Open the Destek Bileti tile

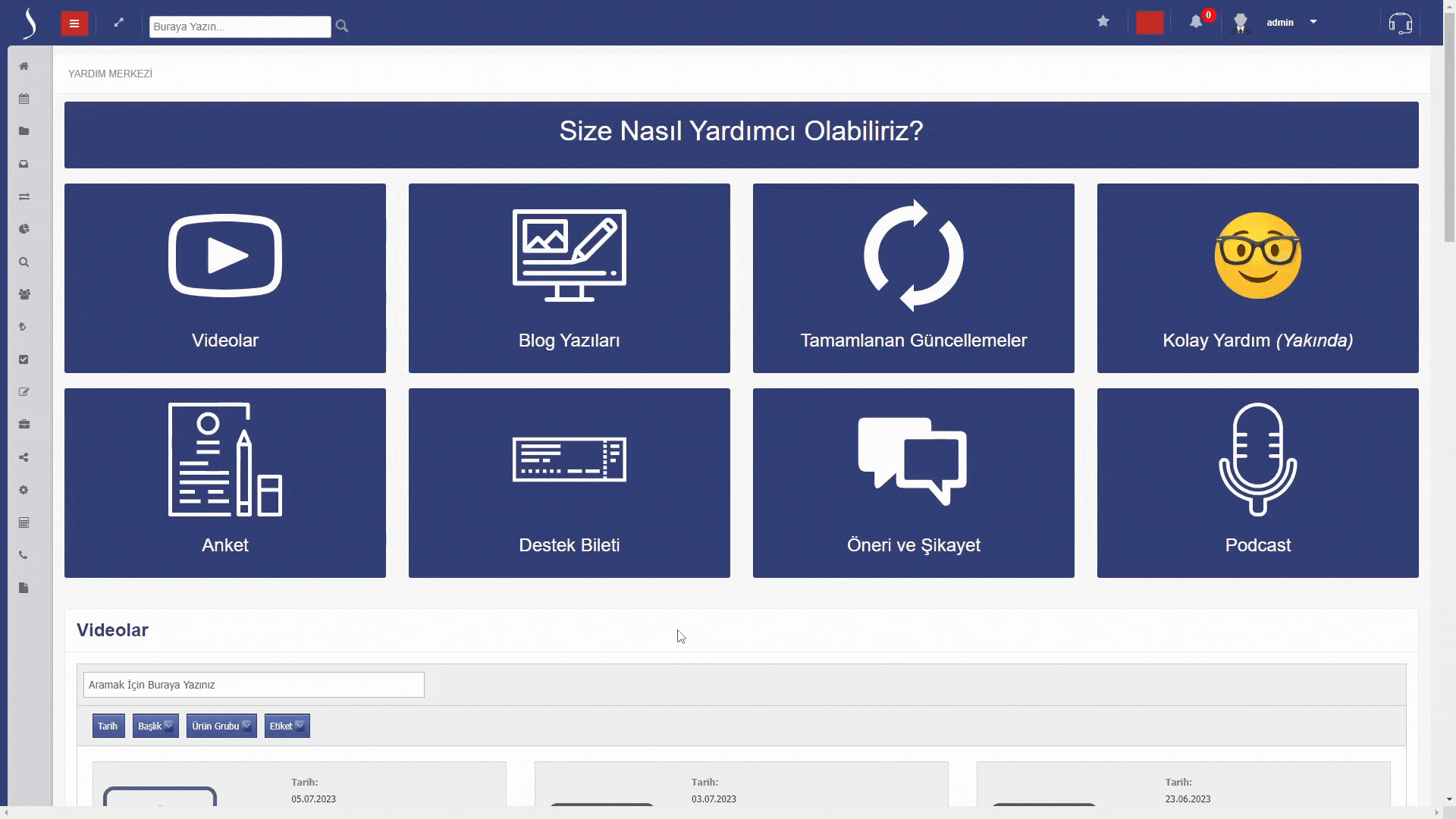[x=569, y=482]
